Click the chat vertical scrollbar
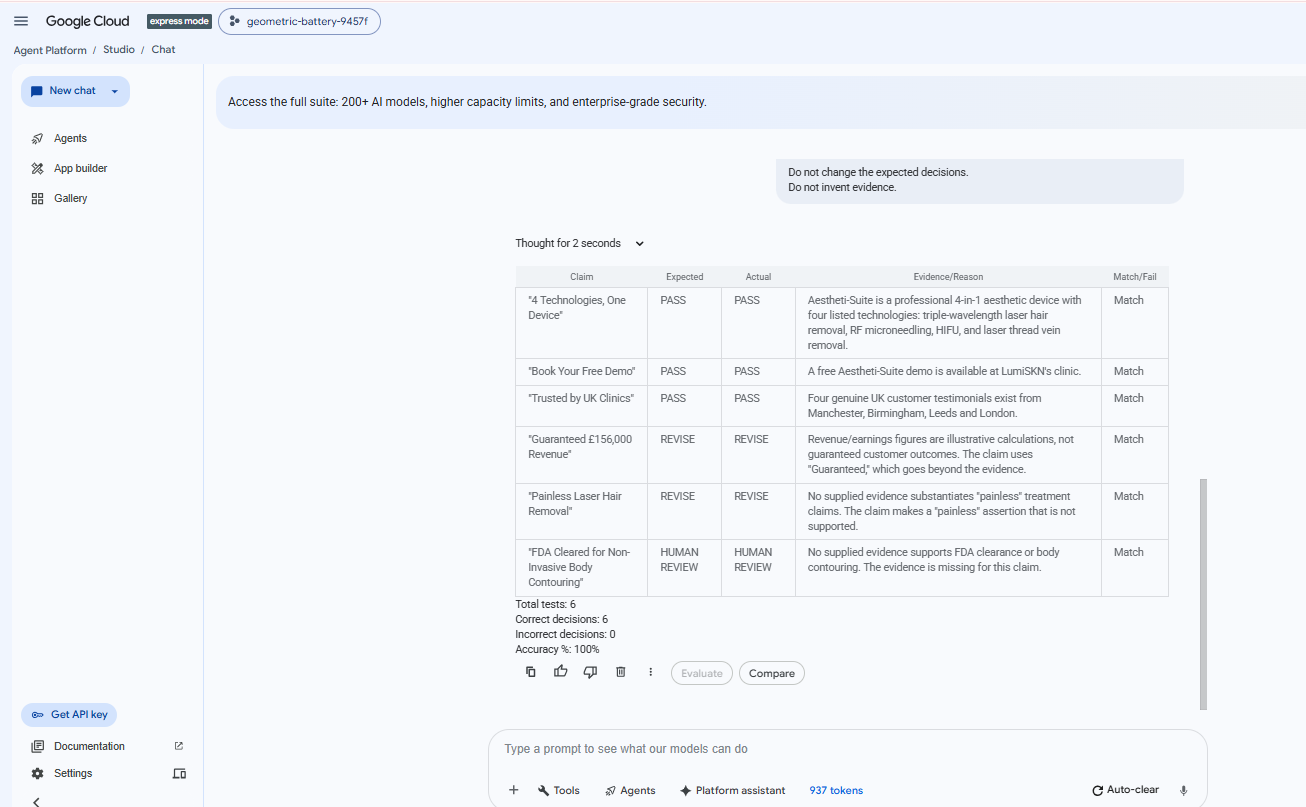Image resolution: width=1306 pixels, height=807 pixels. [x=1203, y=594]
